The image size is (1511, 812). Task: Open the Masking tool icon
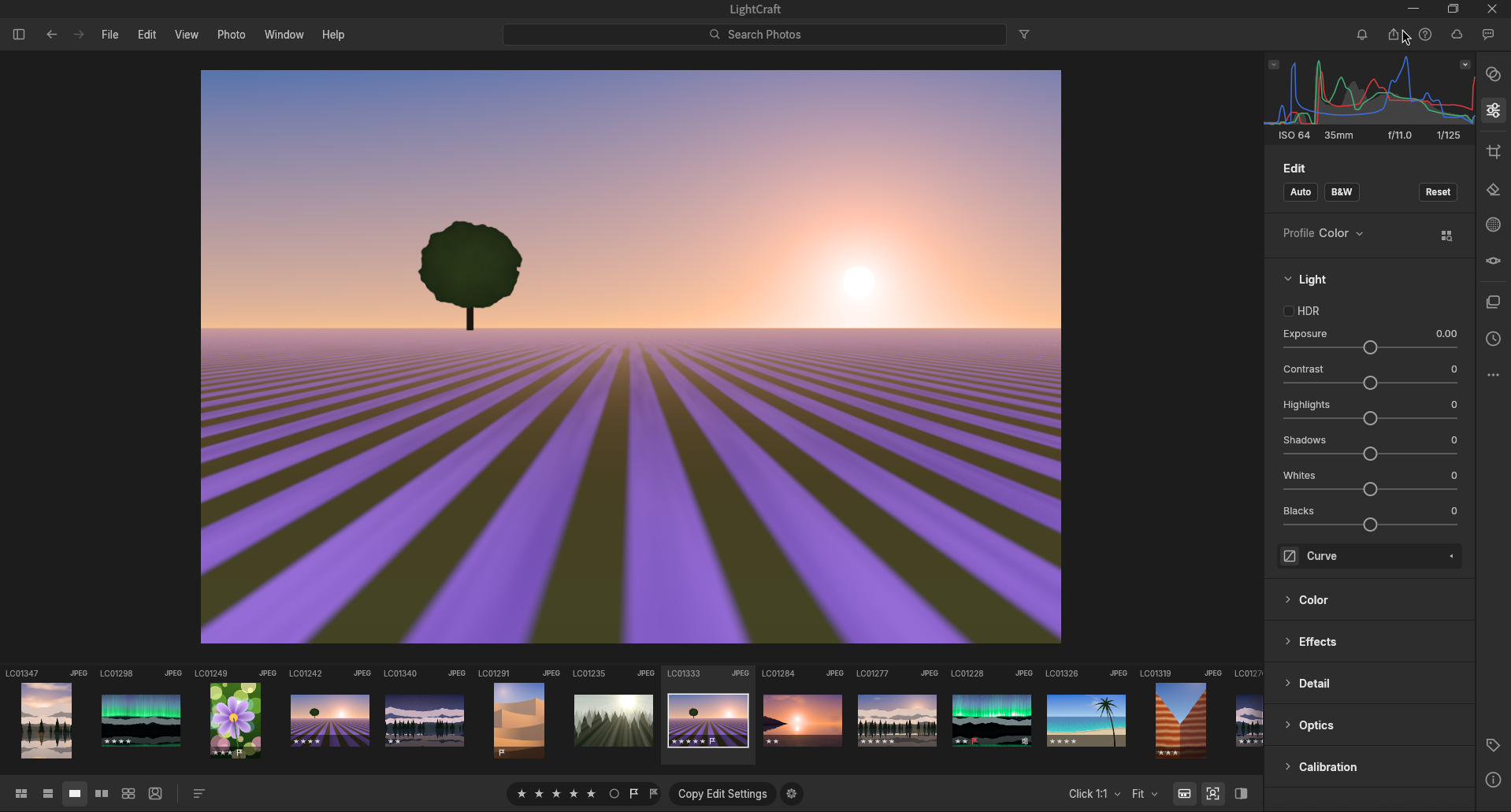[1494, 224]
